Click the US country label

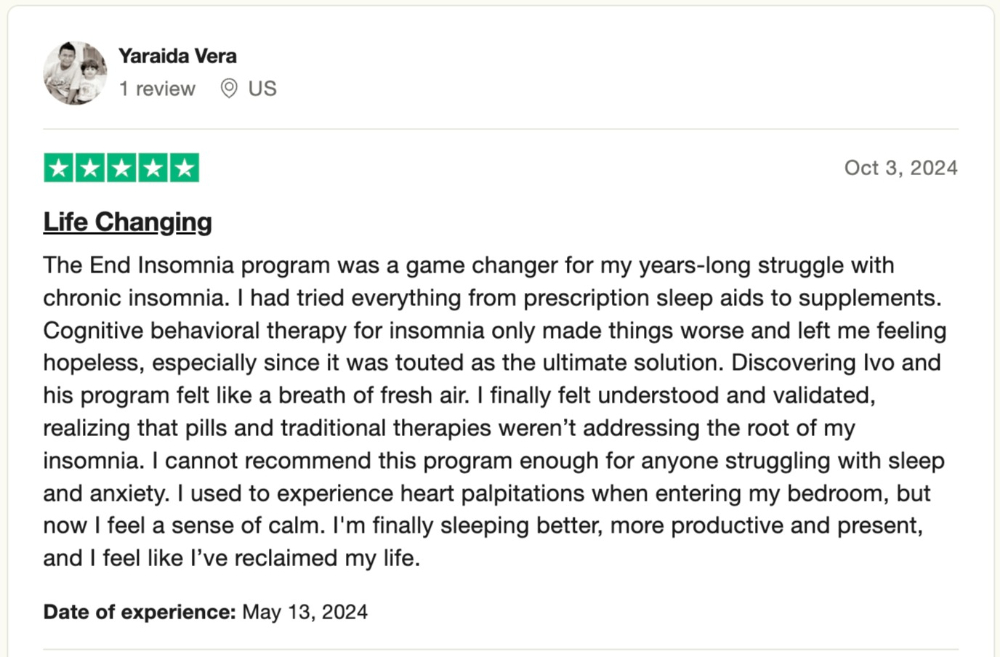pos(262,88)
